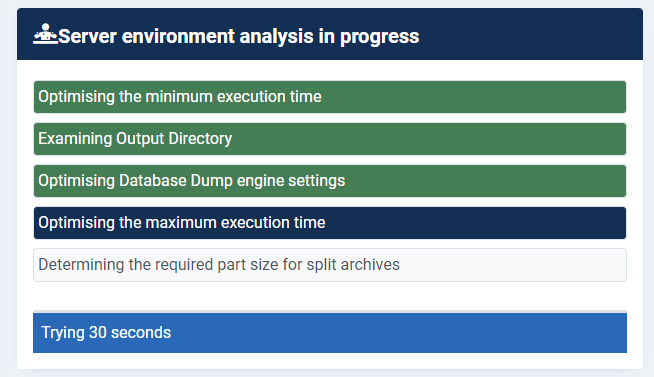Click white gap between steps list and status bar
654x377 pixels.
pyautogui.click(x=330, y=296)
